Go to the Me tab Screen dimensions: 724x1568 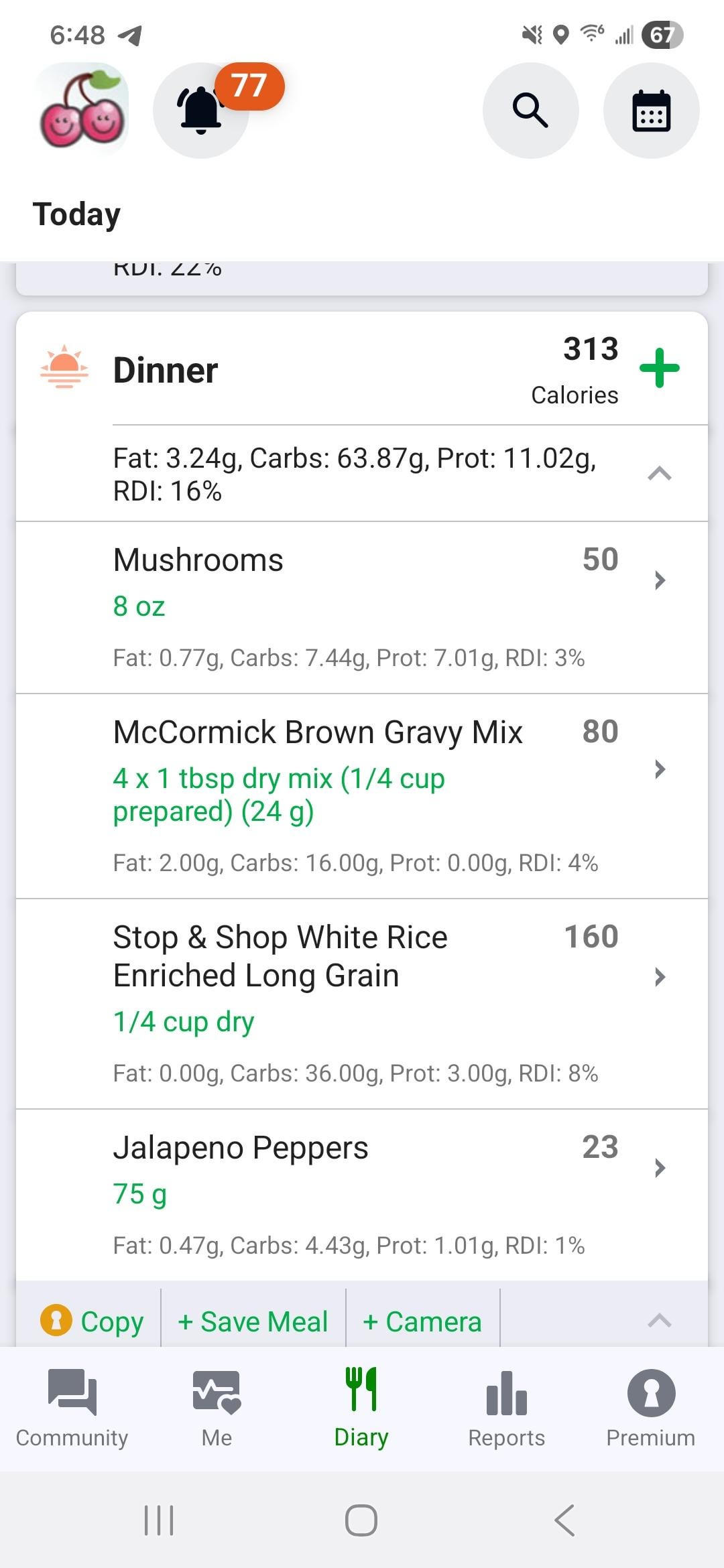pyautogui.click(x=217, y=1407)
